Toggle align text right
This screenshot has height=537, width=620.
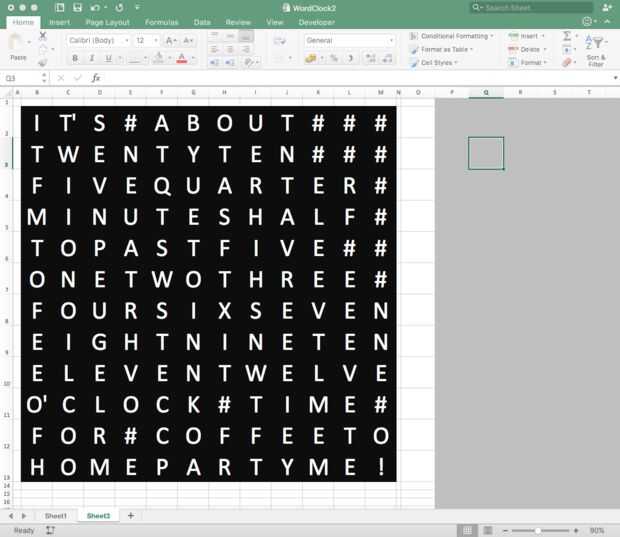246,49
